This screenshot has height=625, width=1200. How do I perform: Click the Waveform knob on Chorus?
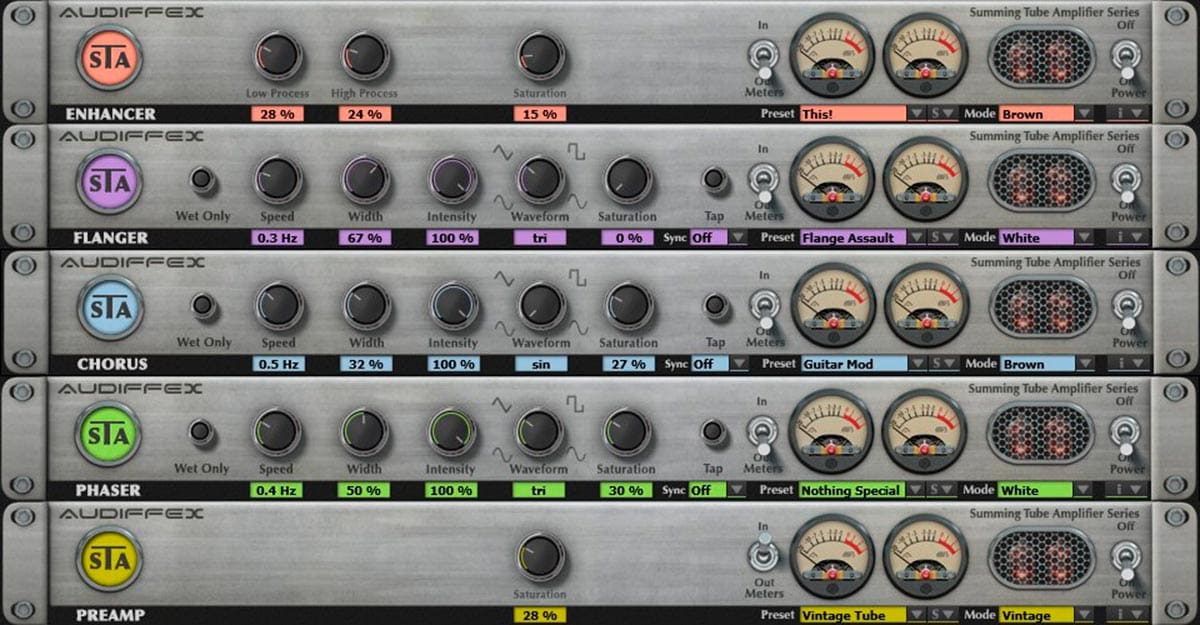pyautogui.click(x=541, y=306)
